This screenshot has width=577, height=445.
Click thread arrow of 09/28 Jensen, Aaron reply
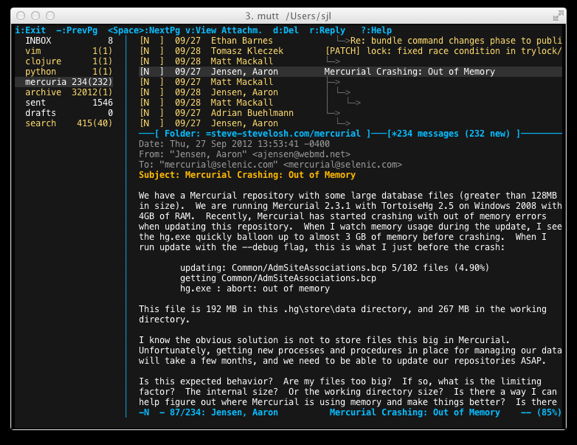[x=344, y=92]
